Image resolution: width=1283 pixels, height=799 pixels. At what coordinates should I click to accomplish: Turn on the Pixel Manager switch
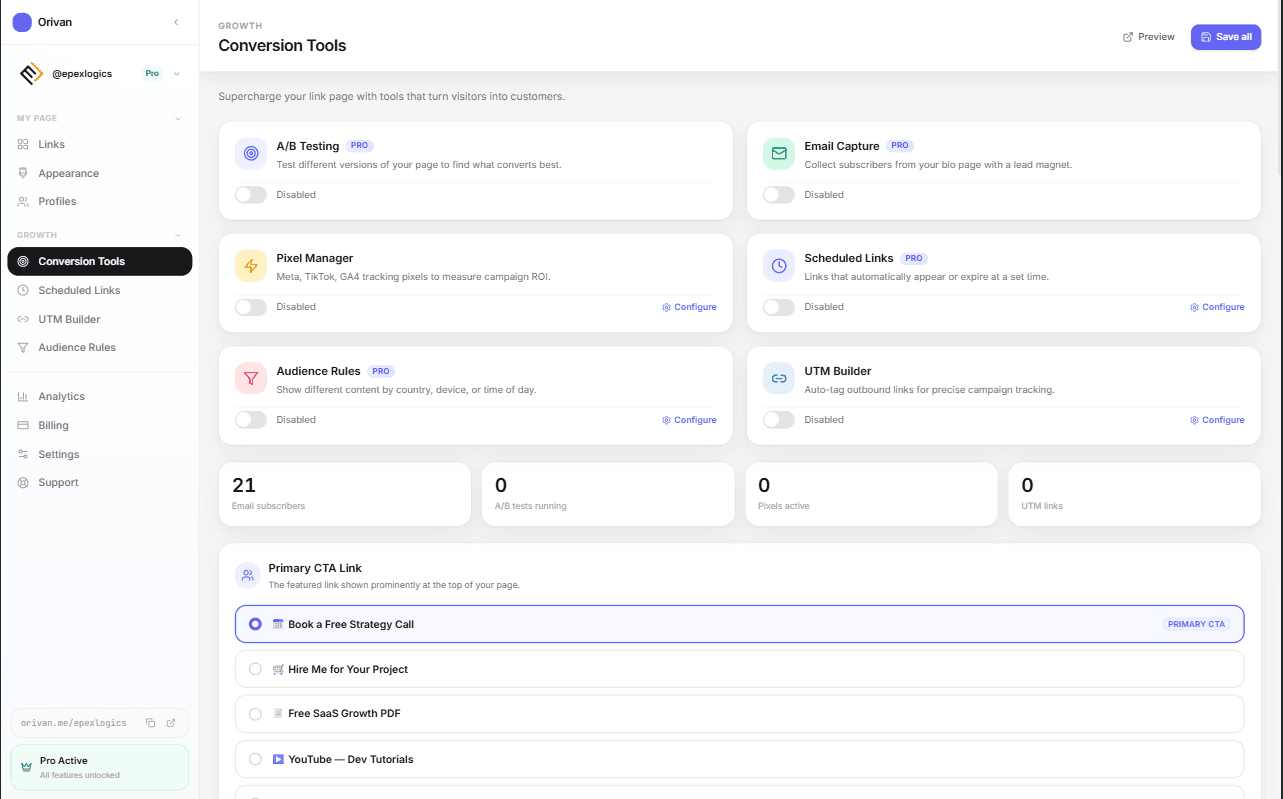(251, 307)
